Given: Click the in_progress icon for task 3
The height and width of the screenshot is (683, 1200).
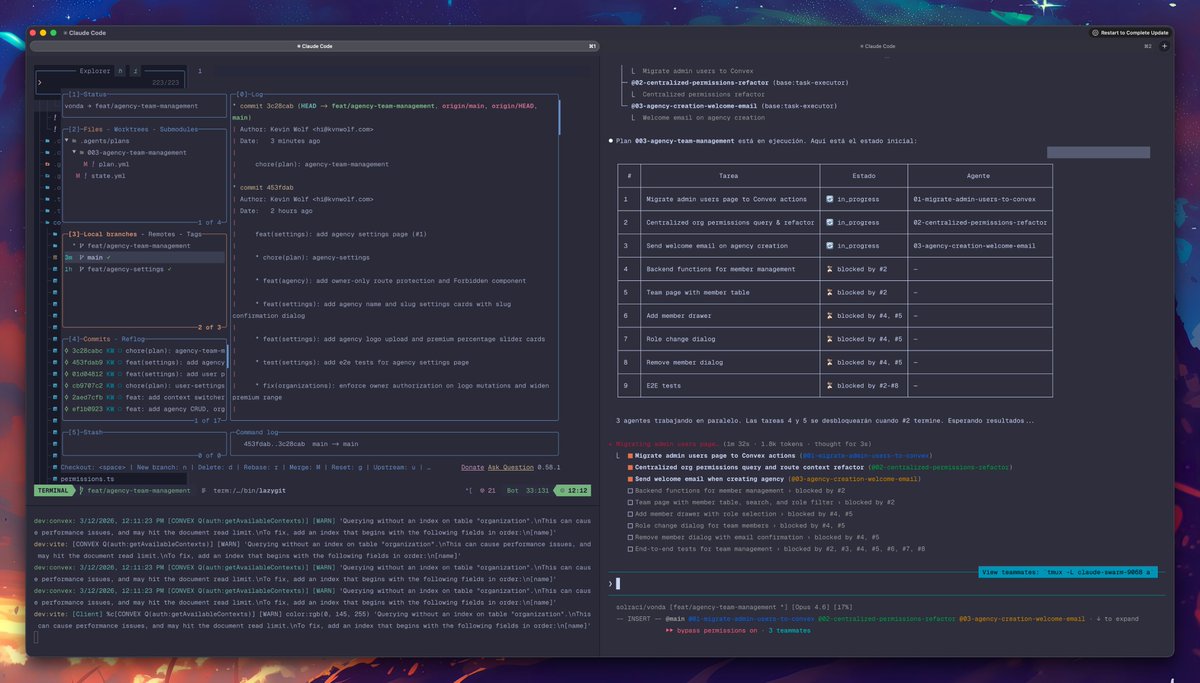Looking at the screenshot, I should 830,245.
